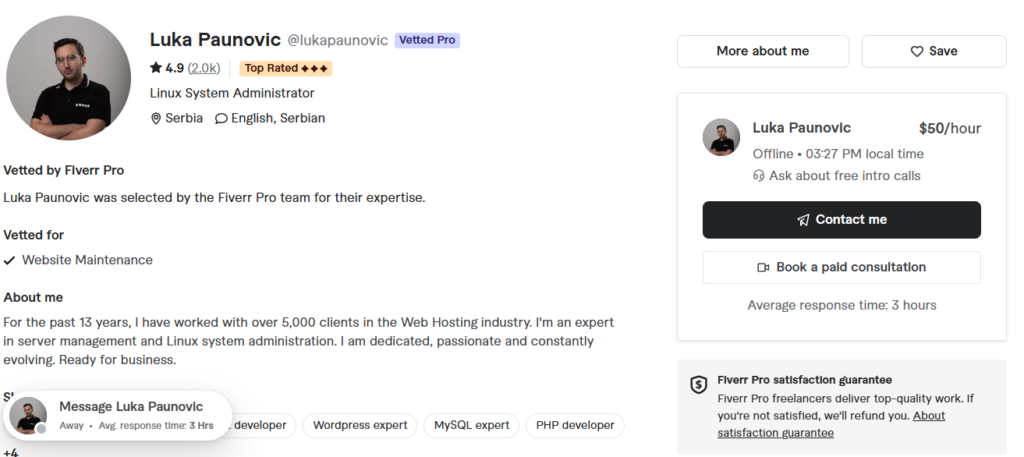Click the star rating icon beside 4.9
Viewport: 1024px width, 457px height.
[x=155, y=67]
